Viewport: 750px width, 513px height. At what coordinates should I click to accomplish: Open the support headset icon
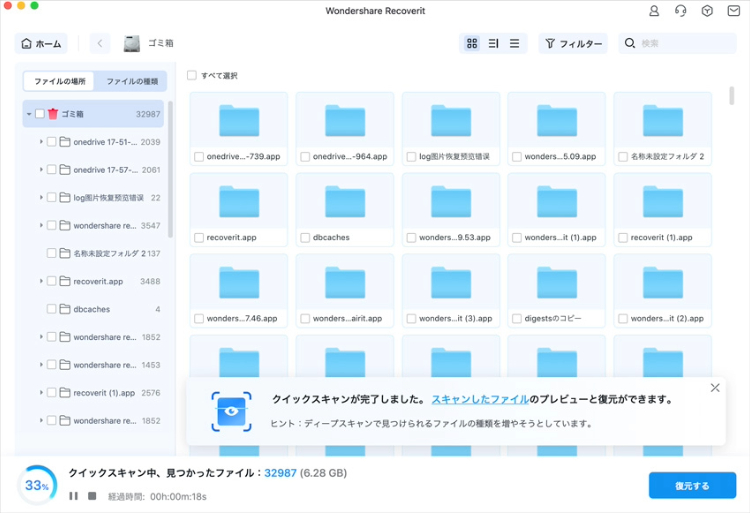681,11
